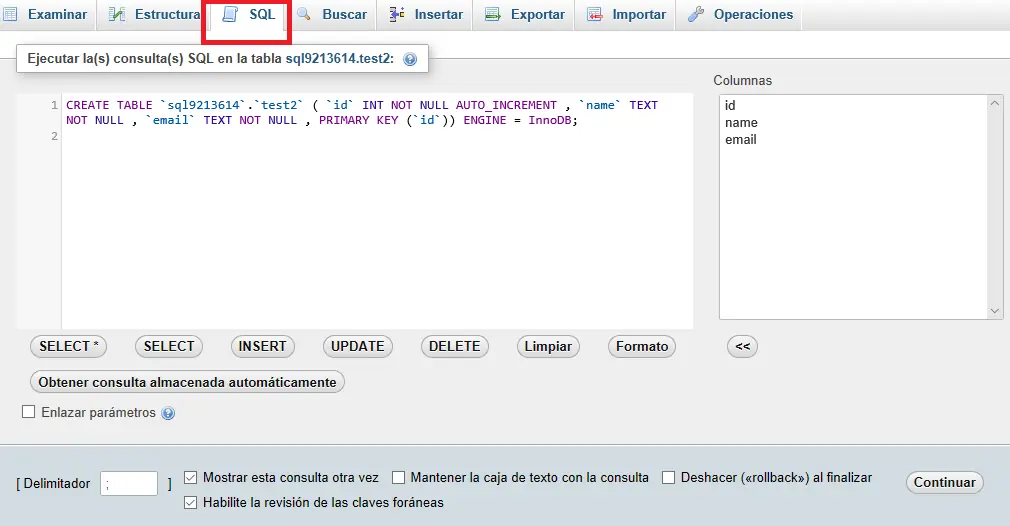Click Obtener consulta almacenada automáticamente
The width and height of the screenshot is (1010, 526).
tap(187, 382)
